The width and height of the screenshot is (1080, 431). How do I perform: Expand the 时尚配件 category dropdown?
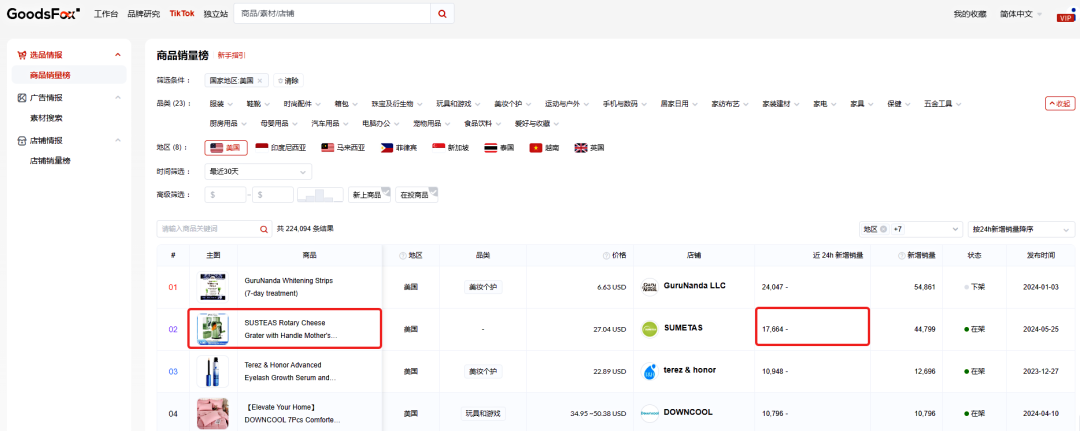(x=302, y=104)
